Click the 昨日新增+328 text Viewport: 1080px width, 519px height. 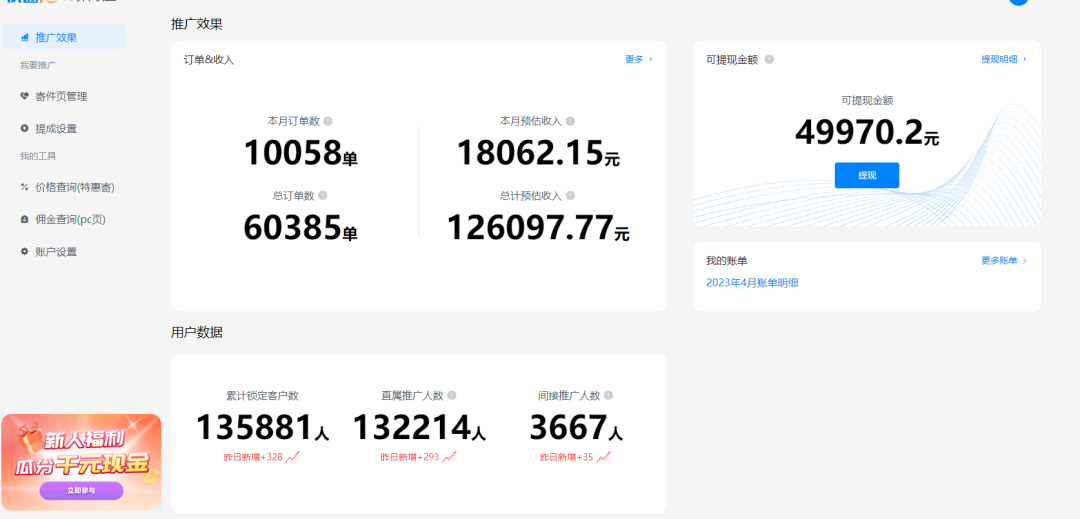(x=253, y=457)
